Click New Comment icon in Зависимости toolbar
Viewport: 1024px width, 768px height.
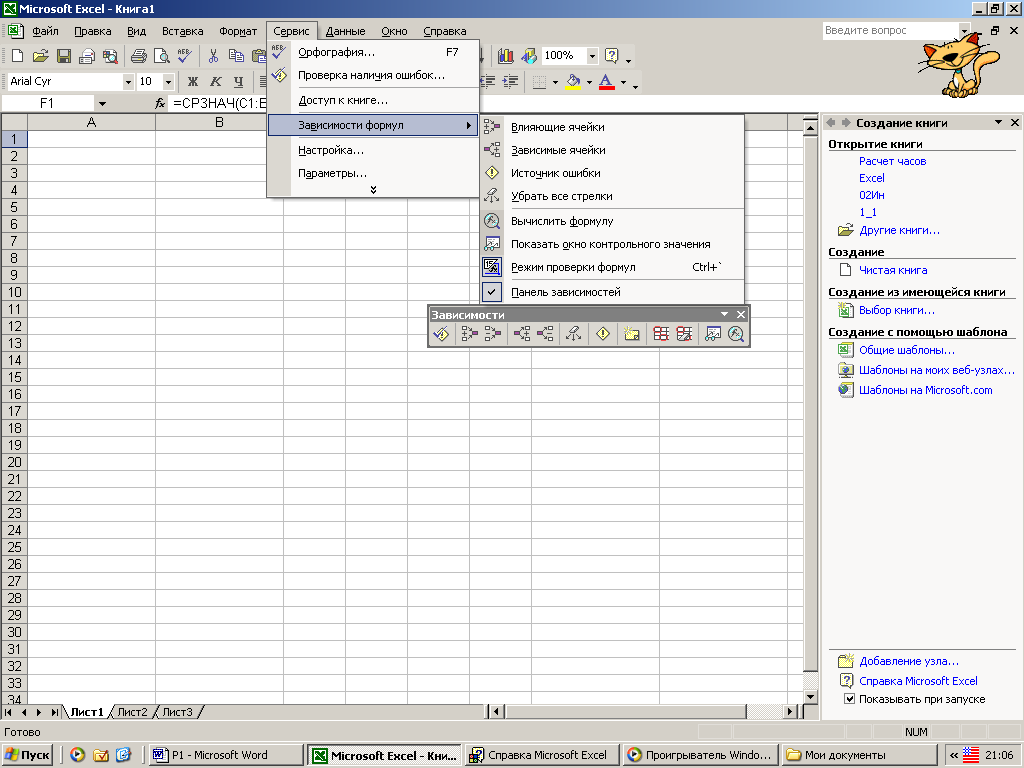[x=632, y=334]
